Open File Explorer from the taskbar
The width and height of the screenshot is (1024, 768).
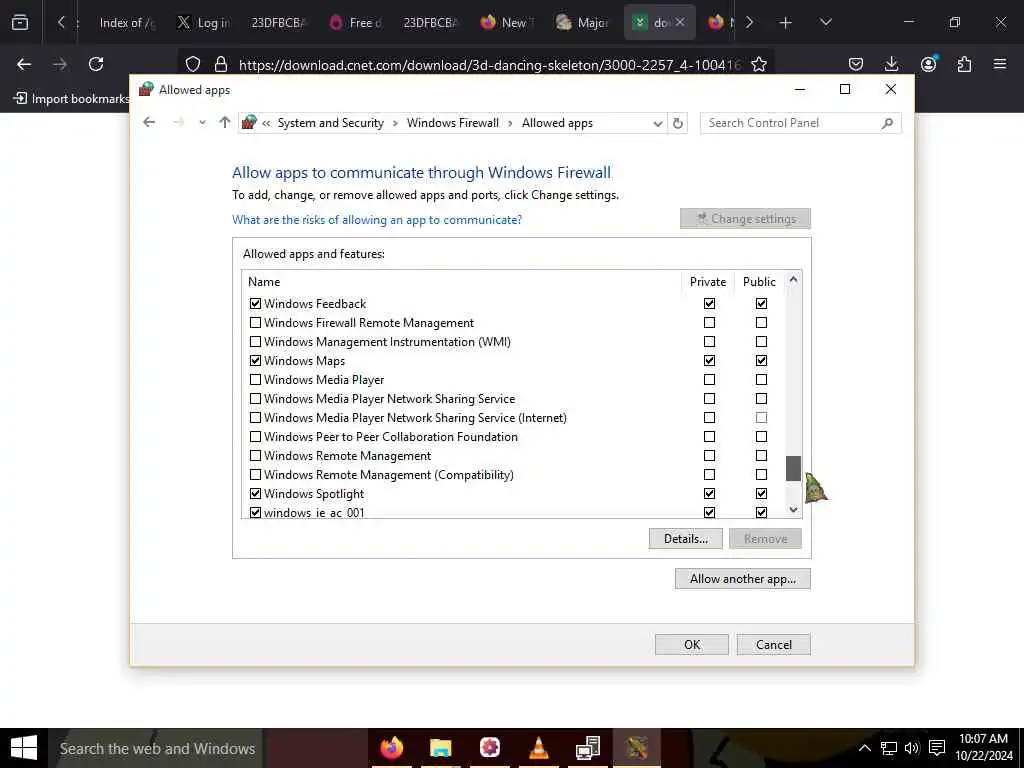(x=441, y=748)
